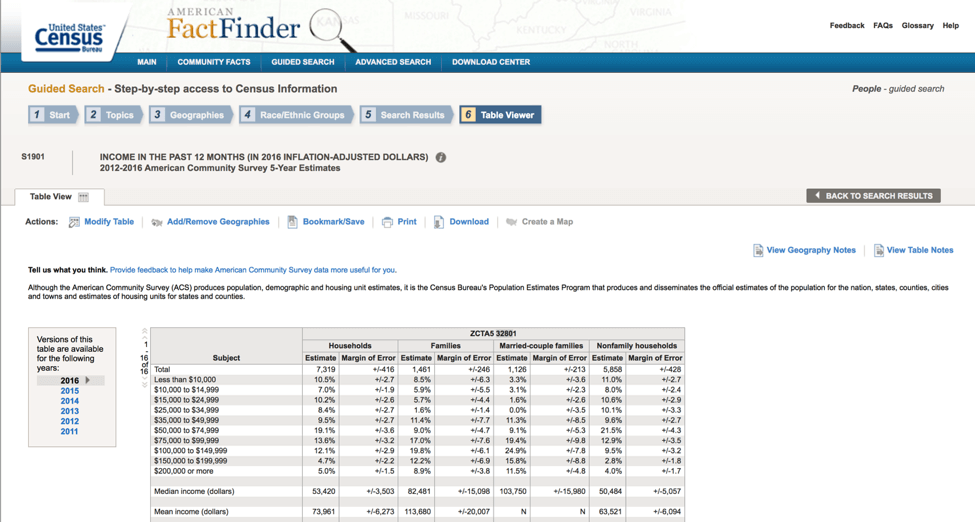Click the Print link
The height and width of the screenshot is (522, 975).
coord(407,221)
